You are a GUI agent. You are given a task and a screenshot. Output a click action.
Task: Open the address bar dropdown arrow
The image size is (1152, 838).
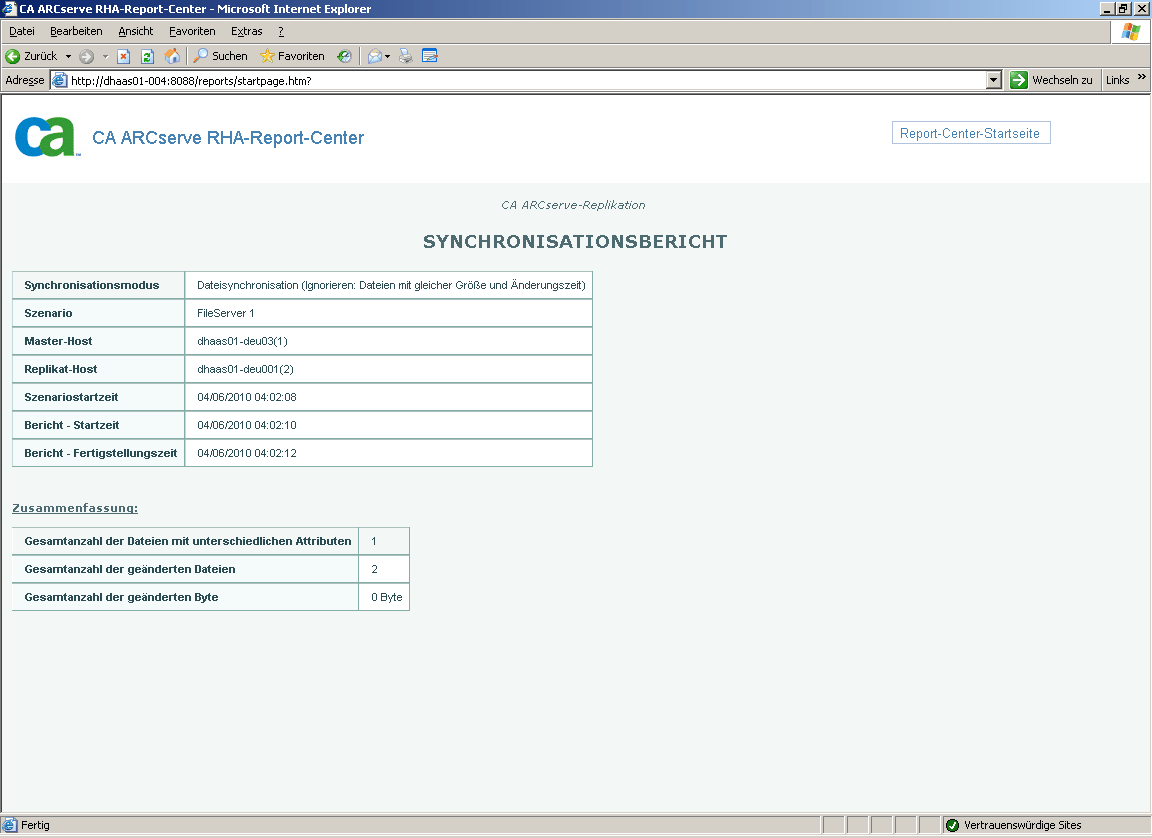pyautogui.click(x=993, y=80)
